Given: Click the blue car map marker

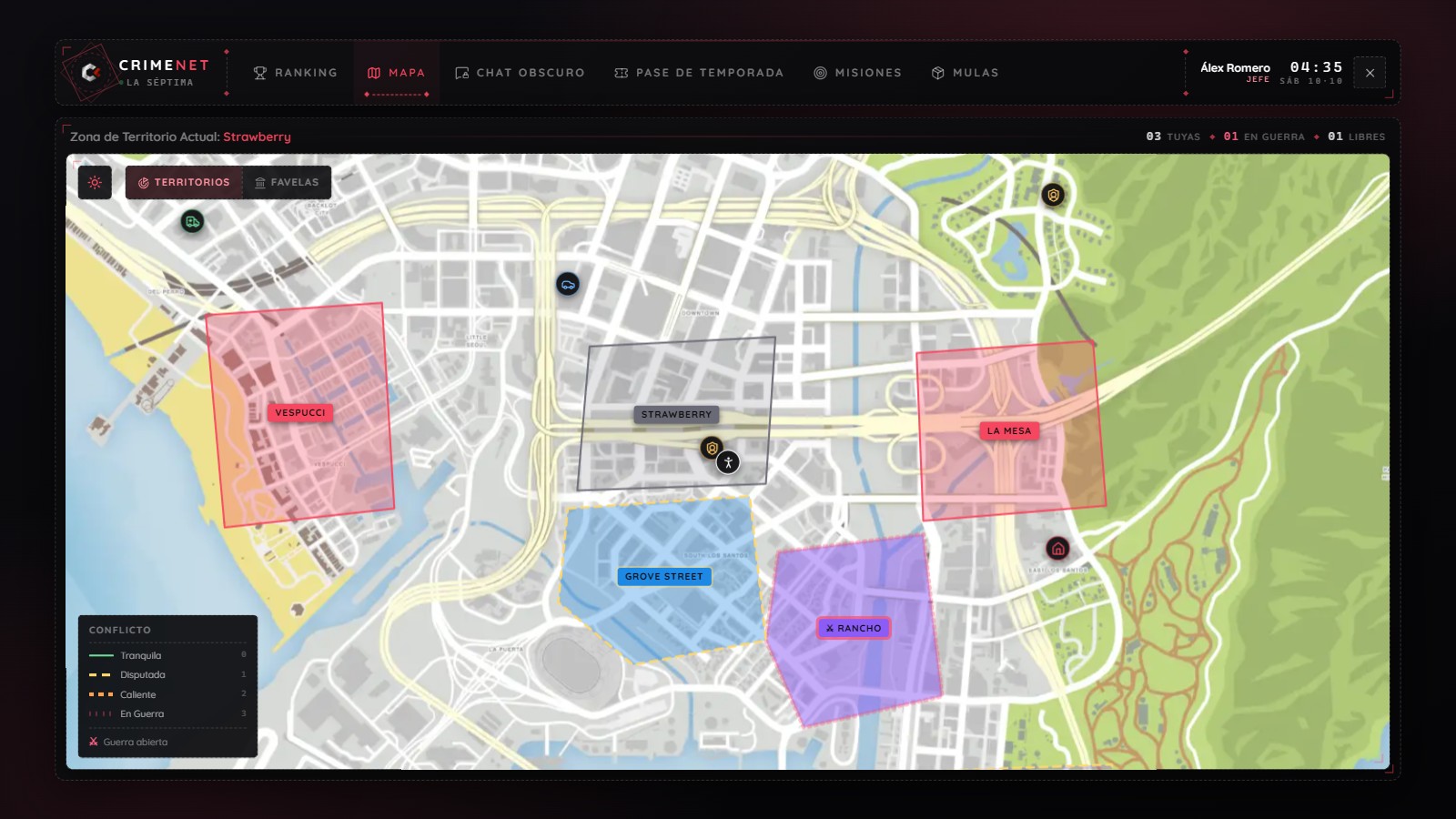Looking at the screenshot, I should pos(568,285).
